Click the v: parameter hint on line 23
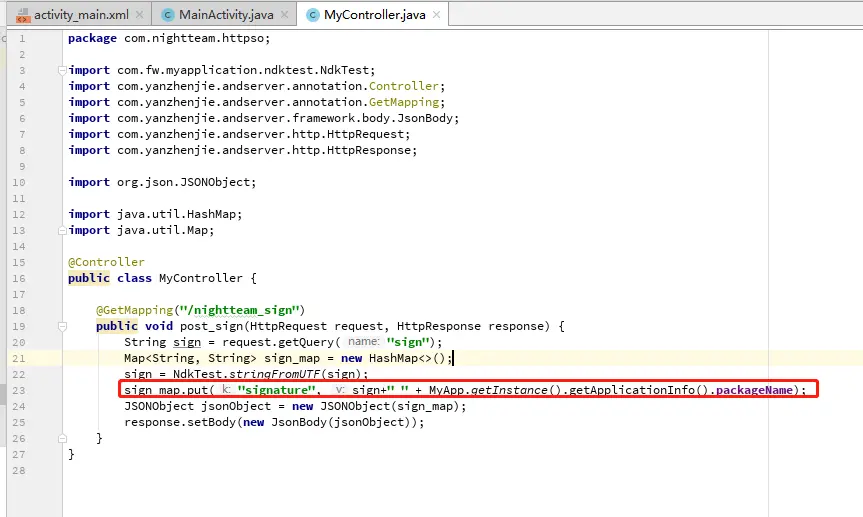 point(340,390)
